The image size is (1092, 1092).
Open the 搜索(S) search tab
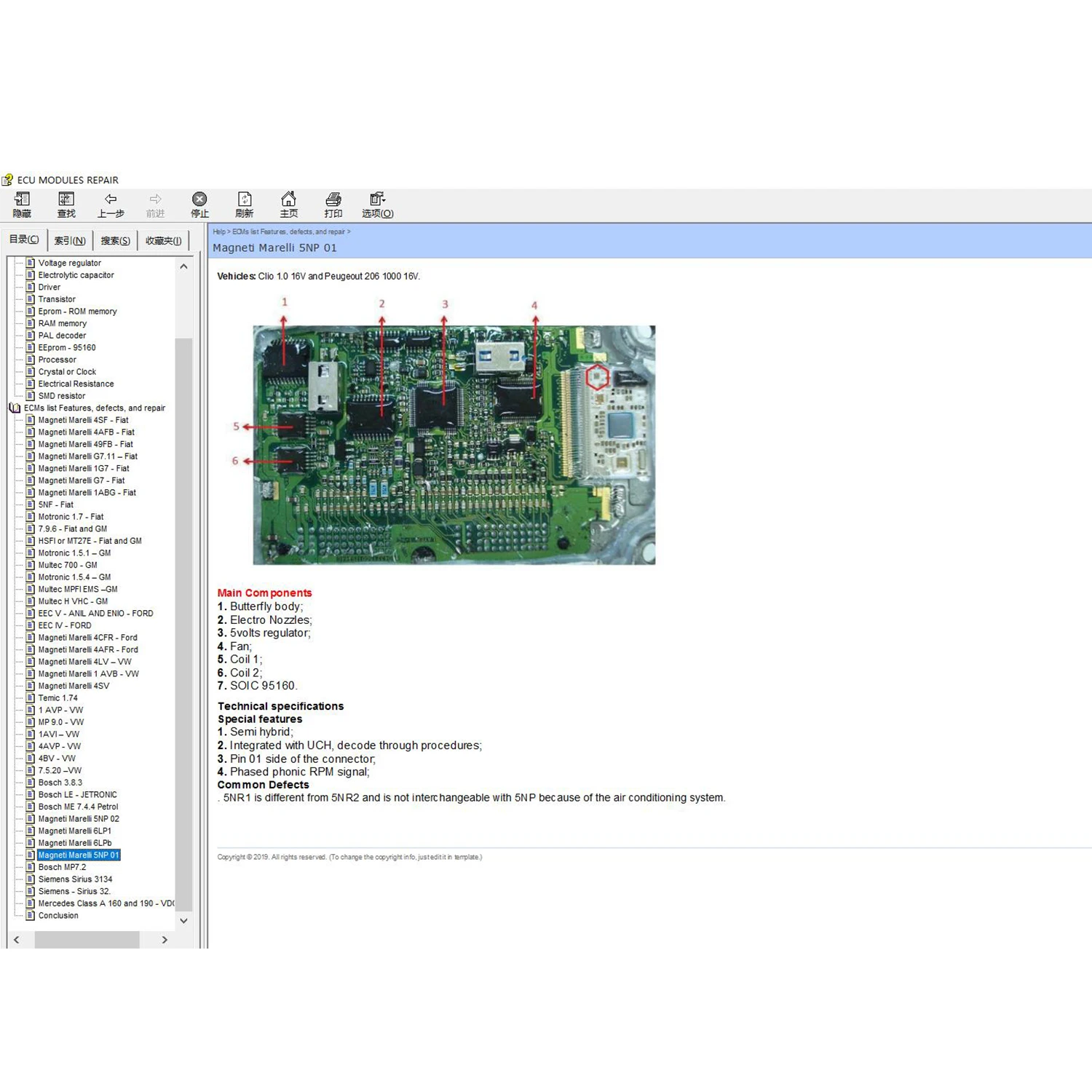pos(115,240)
